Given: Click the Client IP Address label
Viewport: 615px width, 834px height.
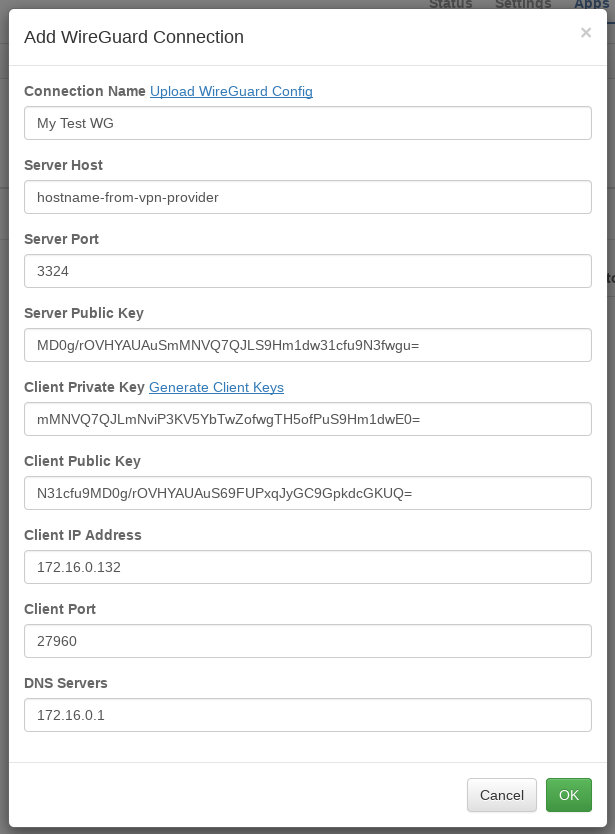Looking at the screenshot, I should (x=83, y=535).
